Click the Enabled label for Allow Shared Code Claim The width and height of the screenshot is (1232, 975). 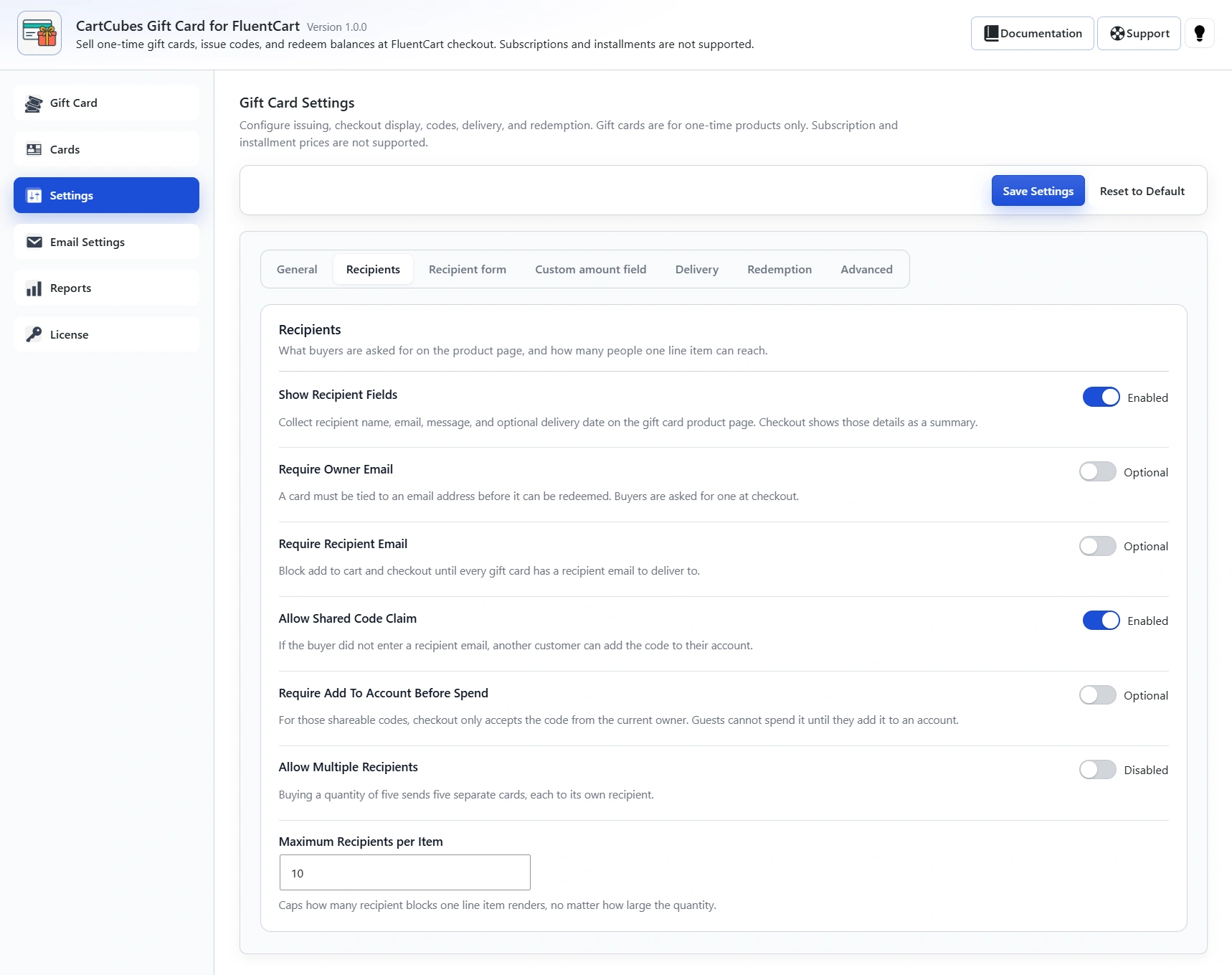pyautogui.click(x=1147, y=621)
